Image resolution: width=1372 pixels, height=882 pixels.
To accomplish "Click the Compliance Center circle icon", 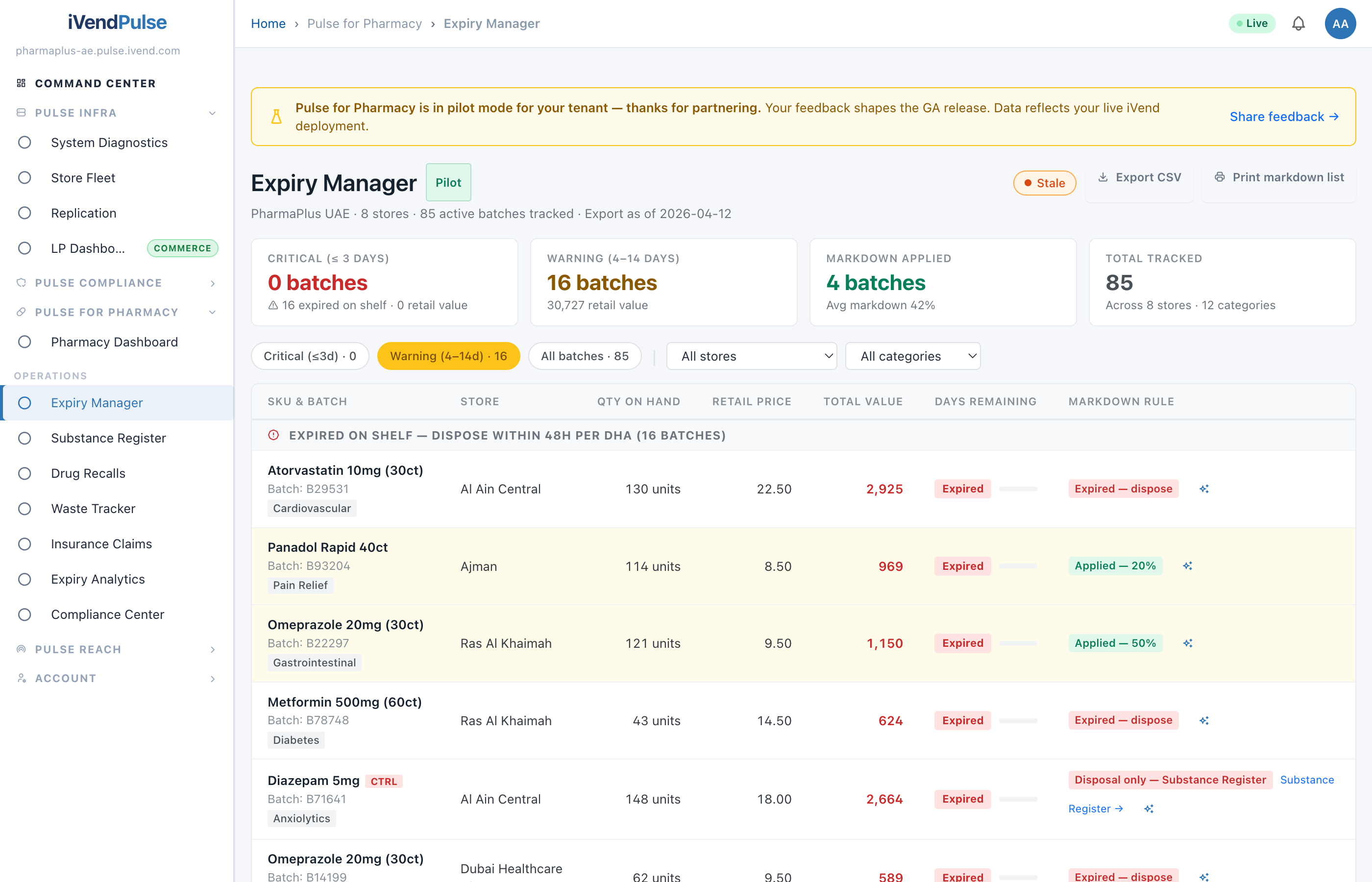I will [x=24, y=614].
